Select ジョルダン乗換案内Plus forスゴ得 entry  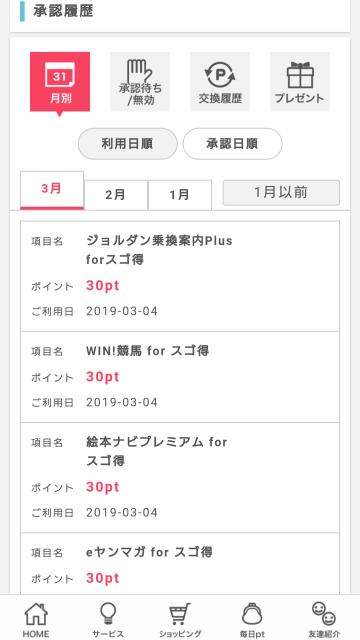pyautogui.click(x=180, y=276)
